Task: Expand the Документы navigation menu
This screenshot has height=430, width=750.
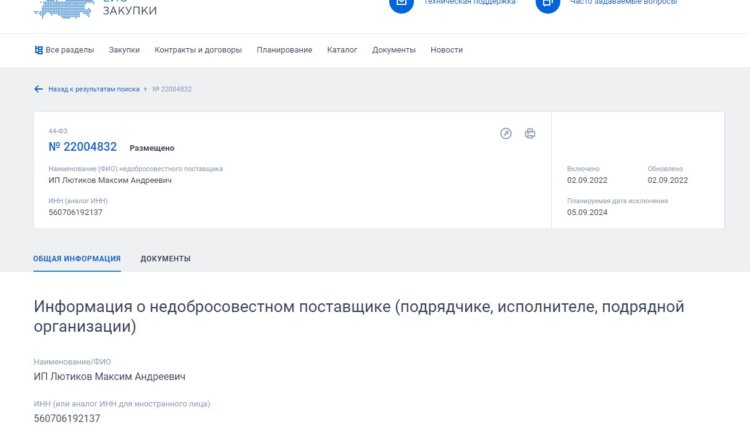Action: [394, 50]
